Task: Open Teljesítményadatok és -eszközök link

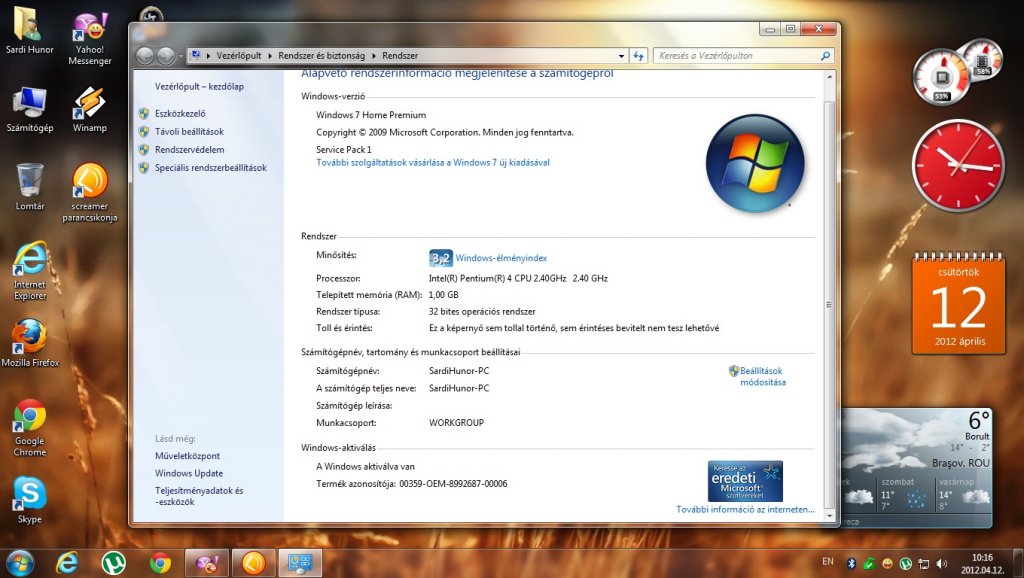Action: [x=199, y=496]
